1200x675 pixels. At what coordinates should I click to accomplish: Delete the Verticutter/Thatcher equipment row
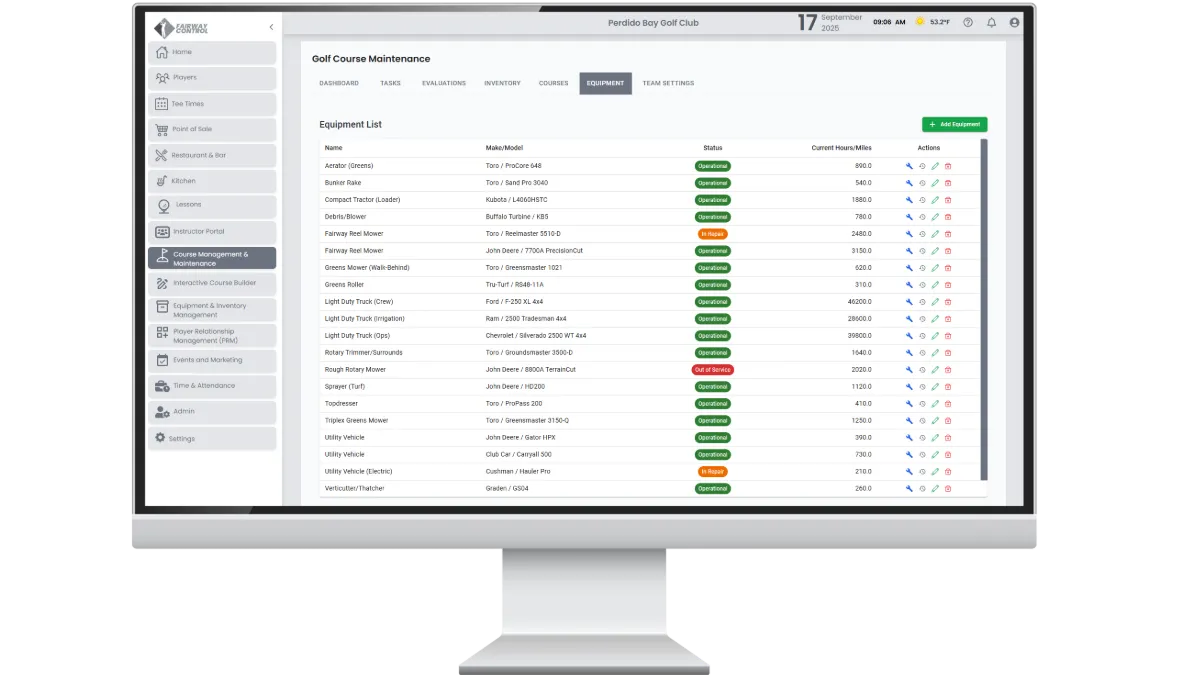[x=948, y=489]
